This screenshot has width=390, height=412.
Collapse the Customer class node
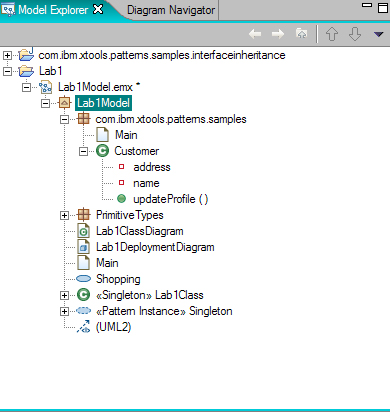(x=83, y=152)
